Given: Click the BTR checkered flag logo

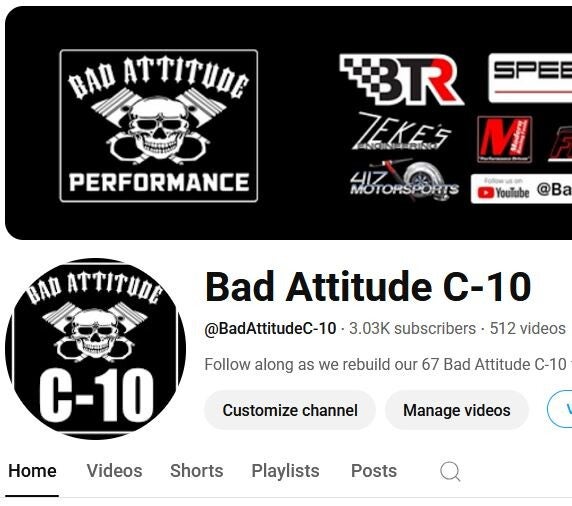Looking at the screenshot, I should pos(401,79).
